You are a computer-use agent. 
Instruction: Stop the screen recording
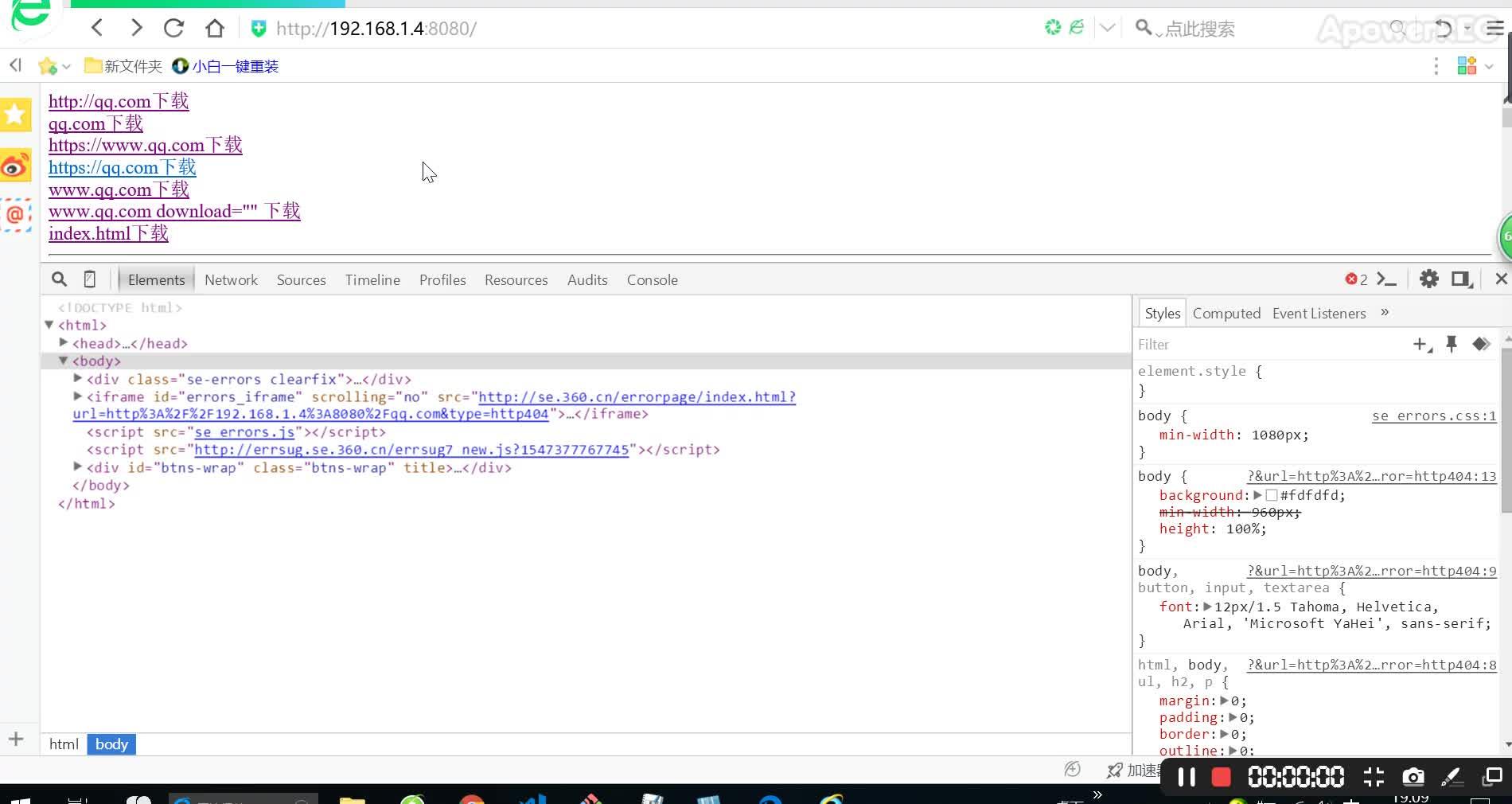(x=1221, y=777)
